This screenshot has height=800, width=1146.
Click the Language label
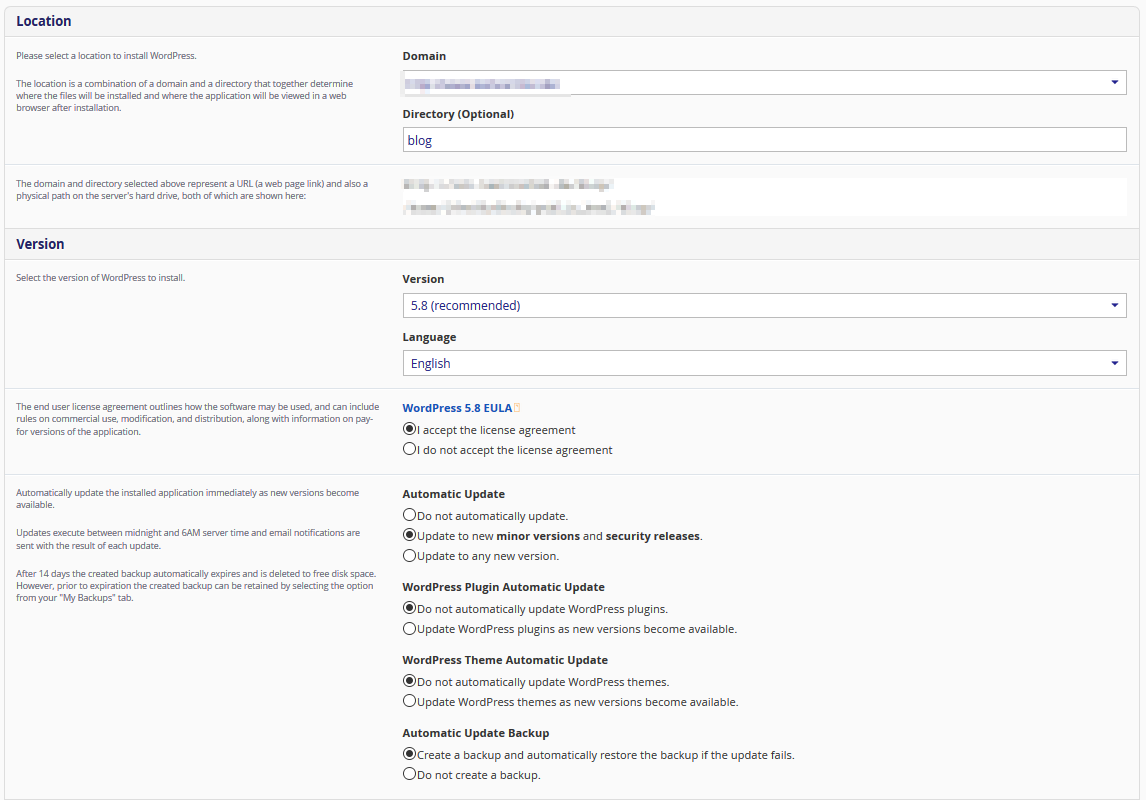(429, 337)
